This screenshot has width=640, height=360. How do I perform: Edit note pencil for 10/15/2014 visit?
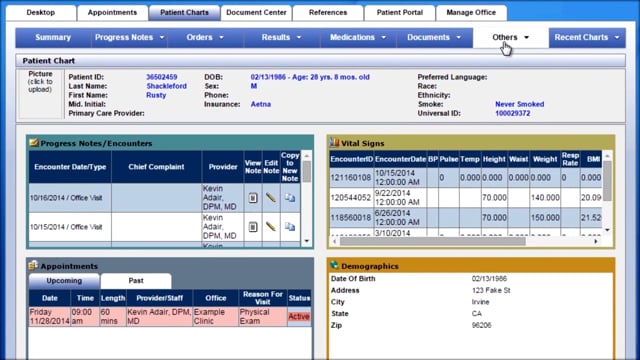pos(271,227)
